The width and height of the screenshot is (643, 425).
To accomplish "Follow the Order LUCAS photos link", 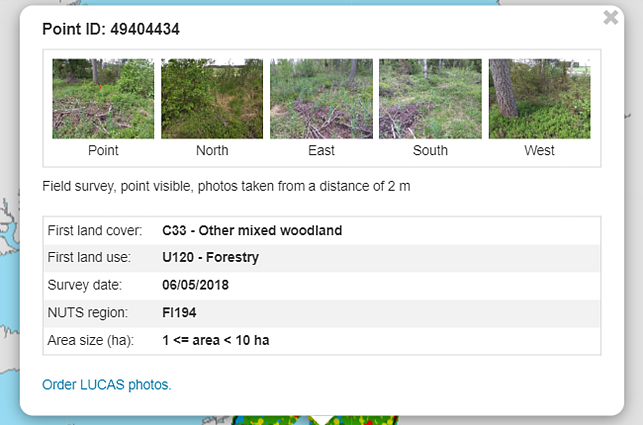I will (x=107, y=384).
